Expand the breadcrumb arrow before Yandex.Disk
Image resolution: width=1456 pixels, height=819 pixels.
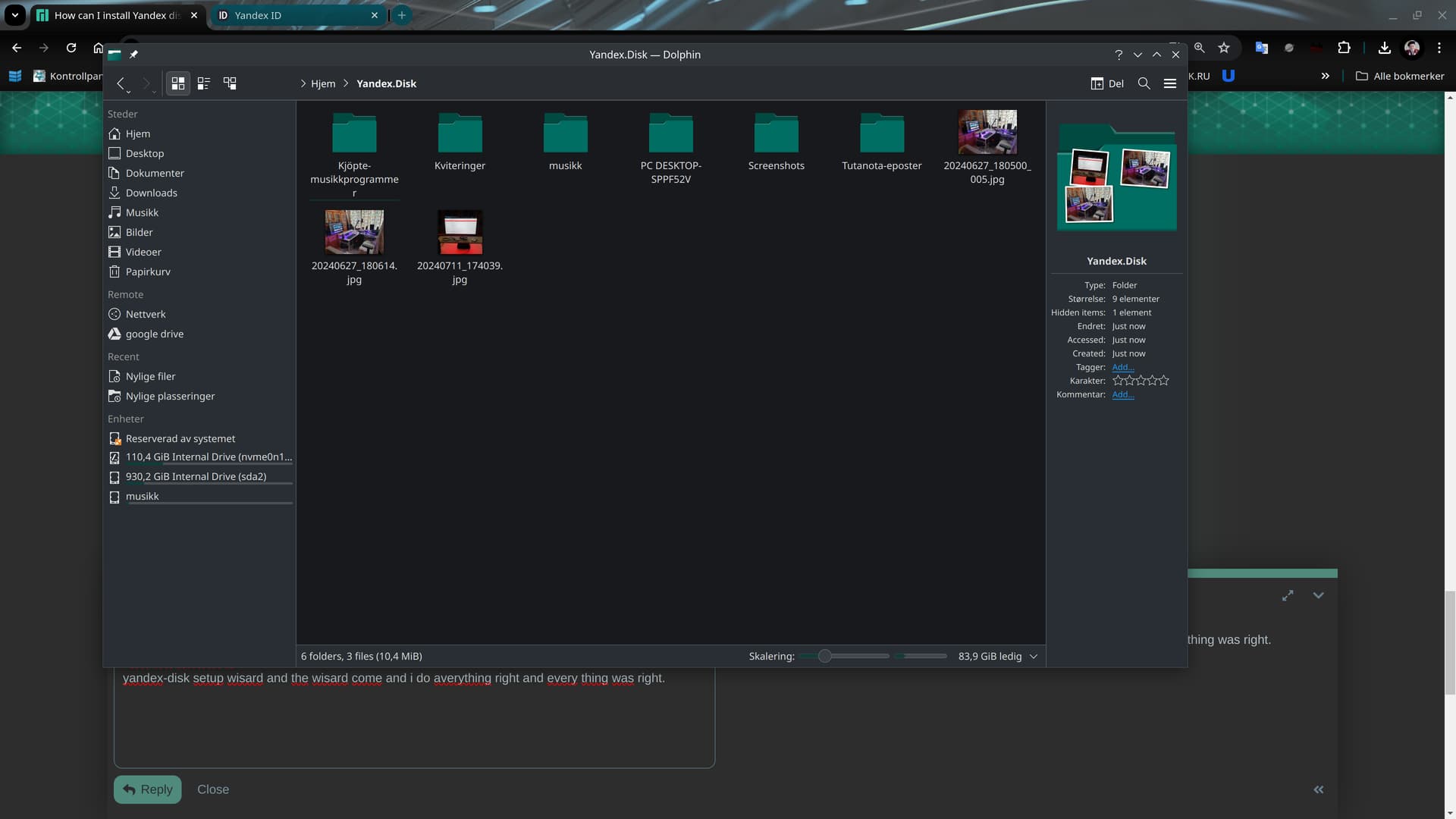pos(346,83)
